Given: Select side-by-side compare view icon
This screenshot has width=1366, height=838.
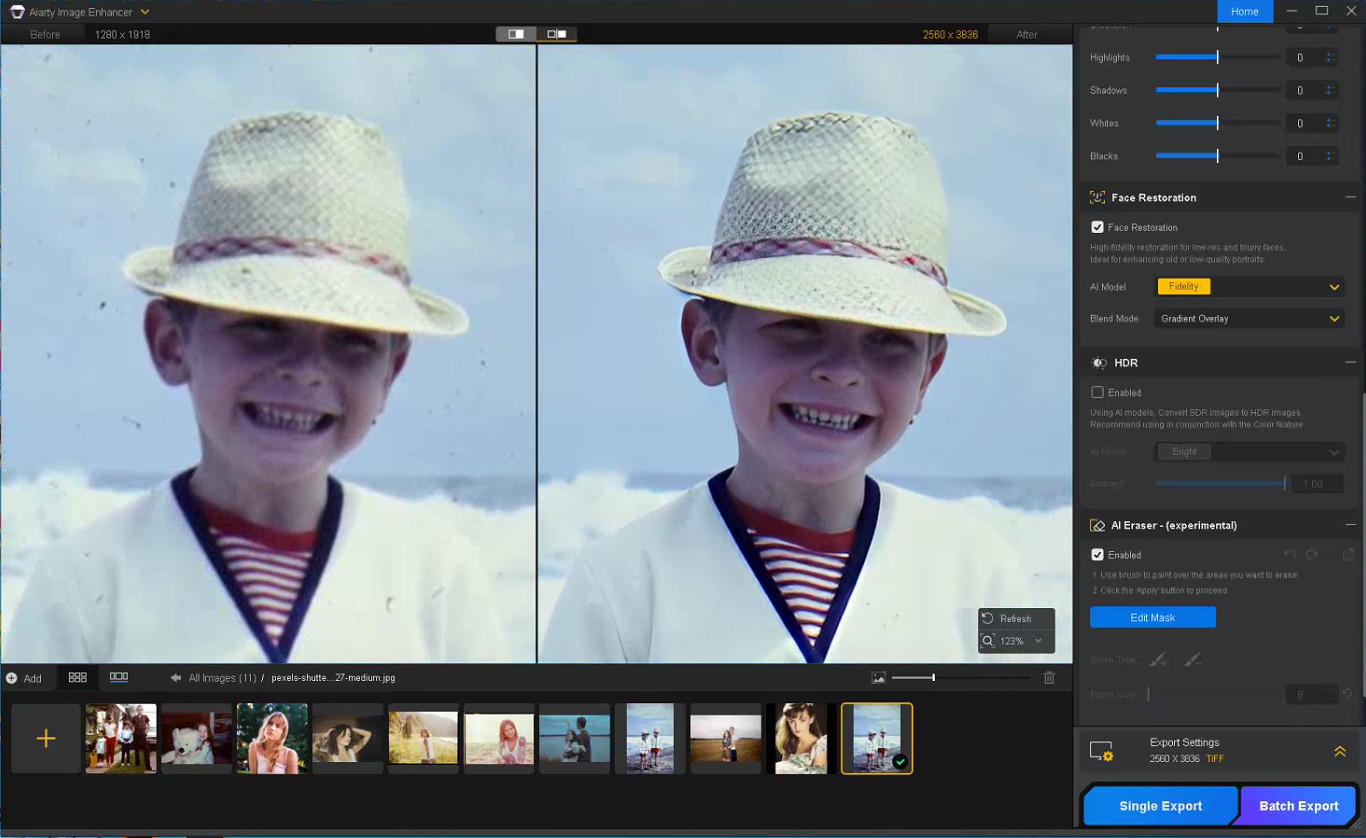Looking at the screenshot, I should click(x=557, y=34).
